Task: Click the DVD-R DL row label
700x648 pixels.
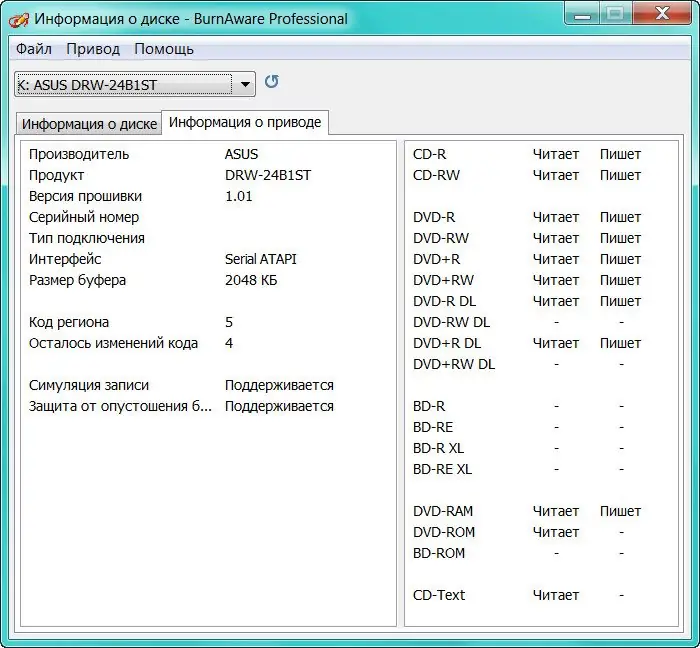Action: coord(445,301)
